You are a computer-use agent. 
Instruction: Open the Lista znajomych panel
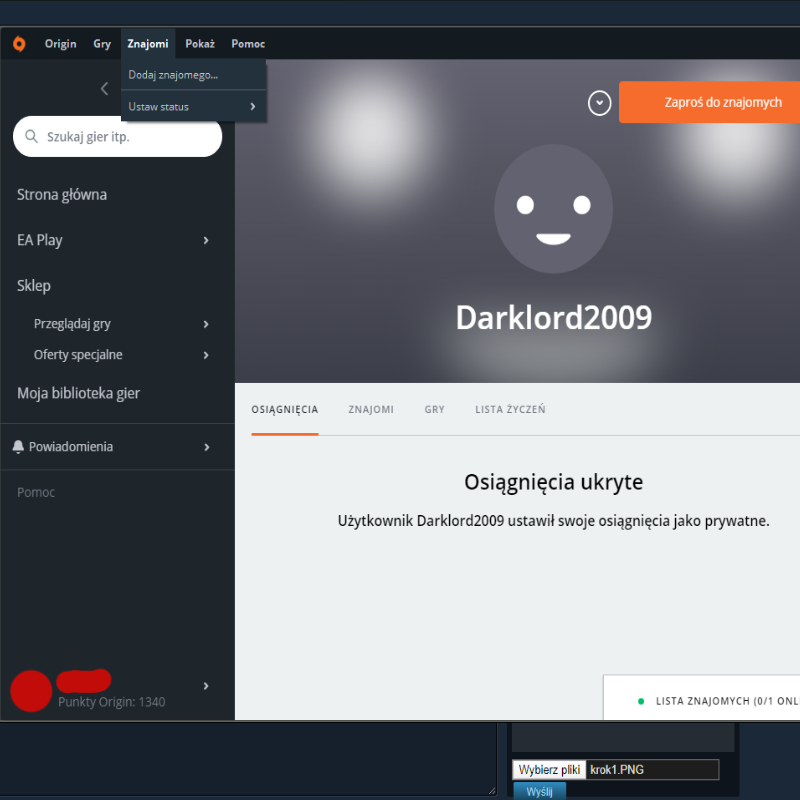(702, 698)
